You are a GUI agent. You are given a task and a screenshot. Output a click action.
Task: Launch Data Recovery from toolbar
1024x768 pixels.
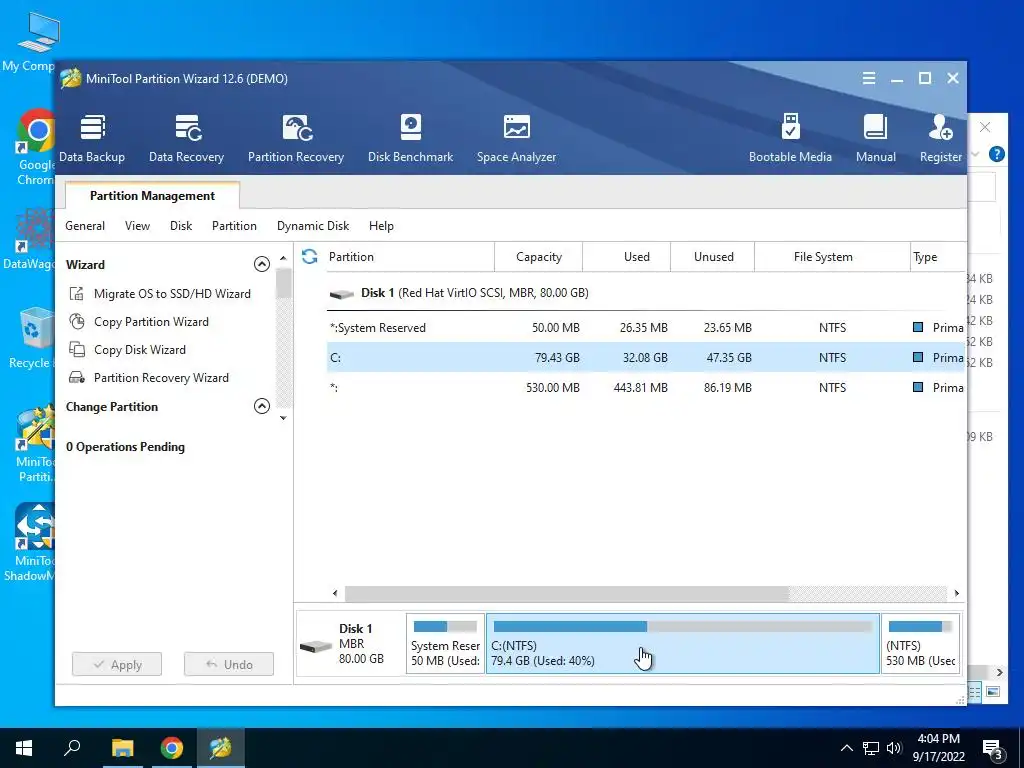[x=186, y=138]
